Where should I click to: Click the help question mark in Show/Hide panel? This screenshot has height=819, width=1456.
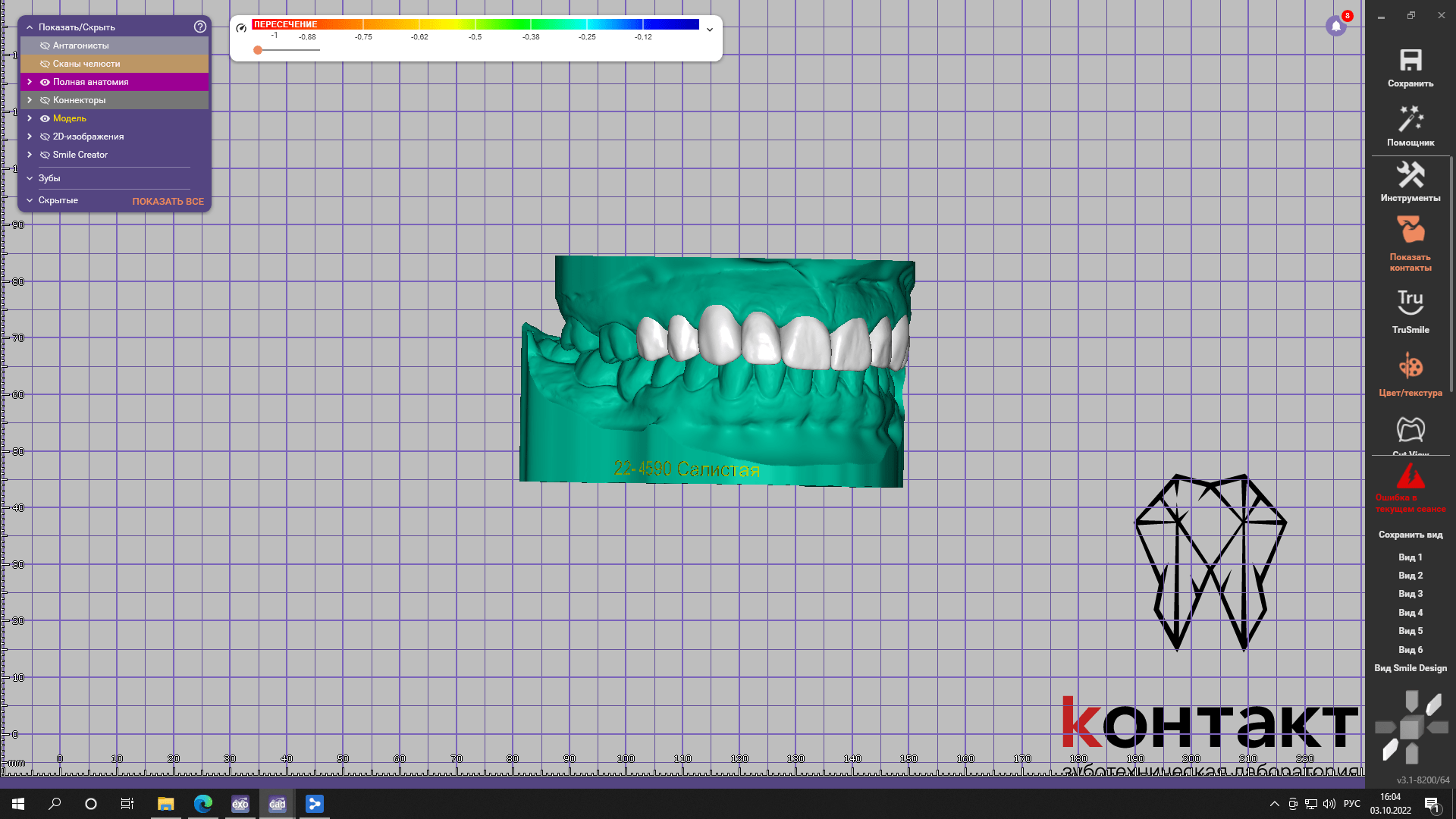pos(200,27)
